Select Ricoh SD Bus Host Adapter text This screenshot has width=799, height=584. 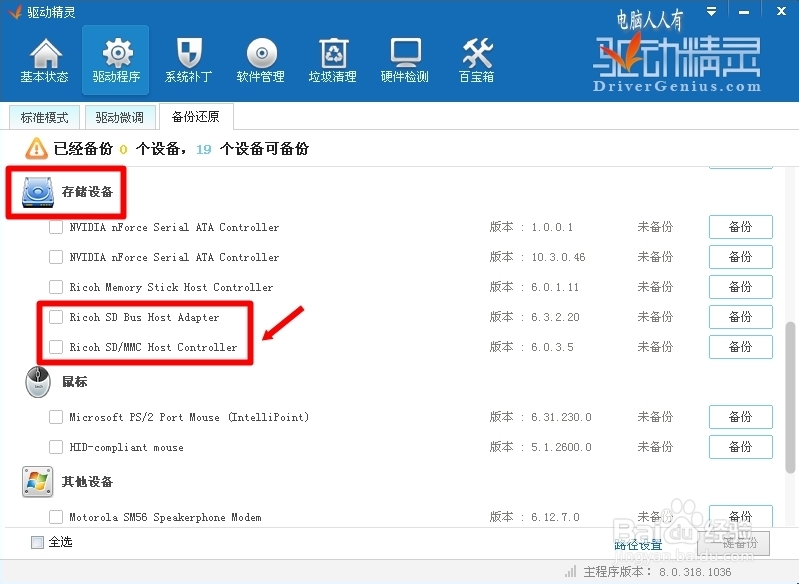pos(144,317)
